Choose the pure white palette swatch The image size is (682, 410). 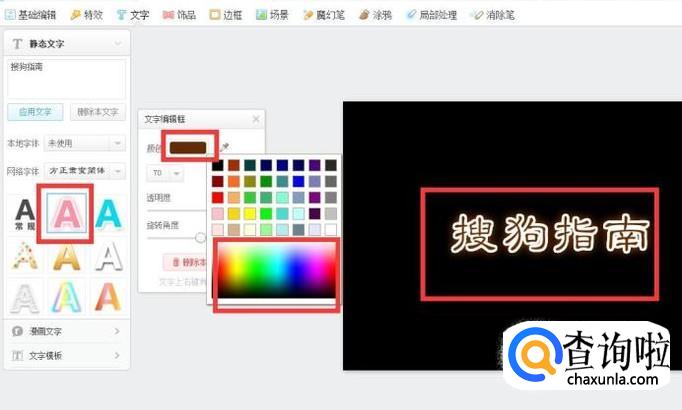tap(331, 230)
